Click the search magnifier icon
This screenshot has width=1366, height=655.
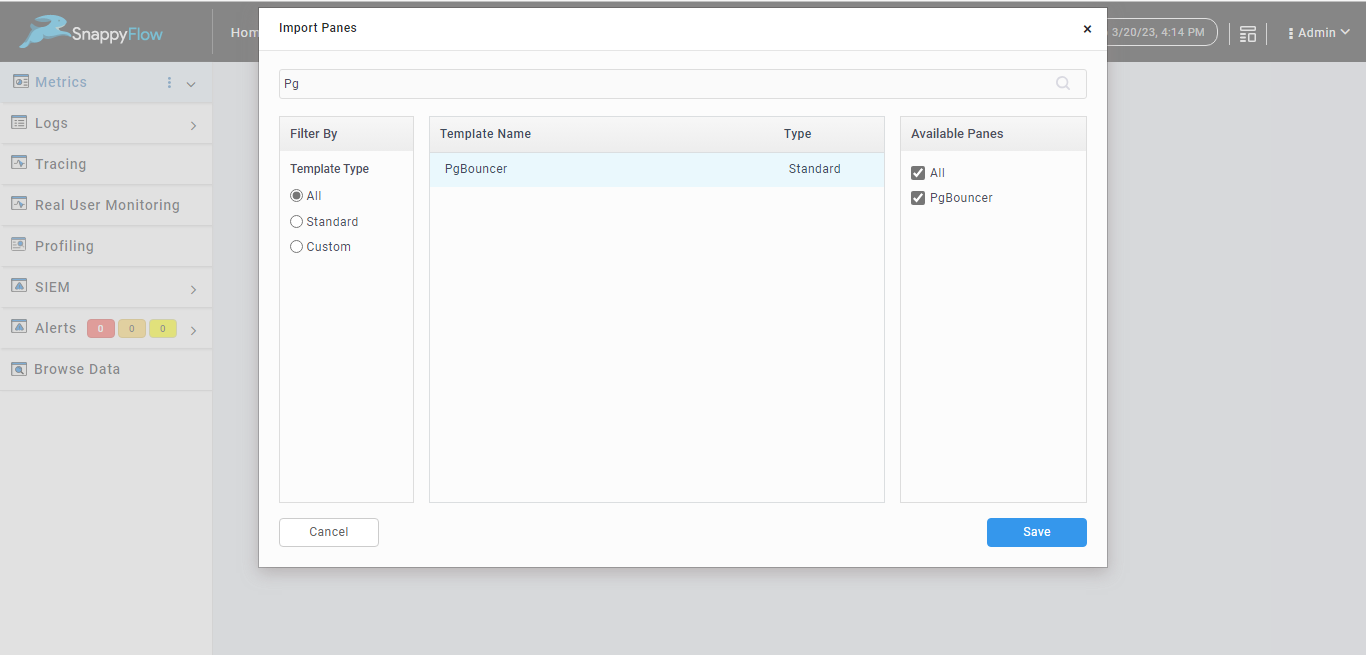pyautogui.click(x=1063, y=84)
